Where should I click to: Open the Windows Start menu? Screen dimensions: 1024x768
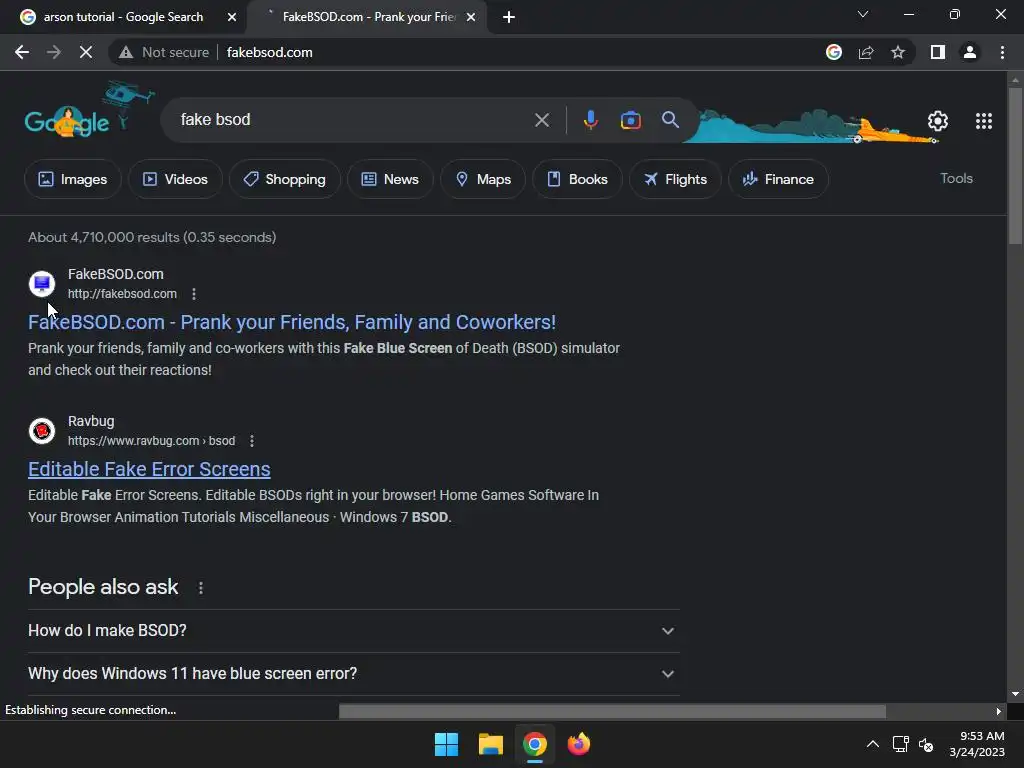[x=446, y=744]
